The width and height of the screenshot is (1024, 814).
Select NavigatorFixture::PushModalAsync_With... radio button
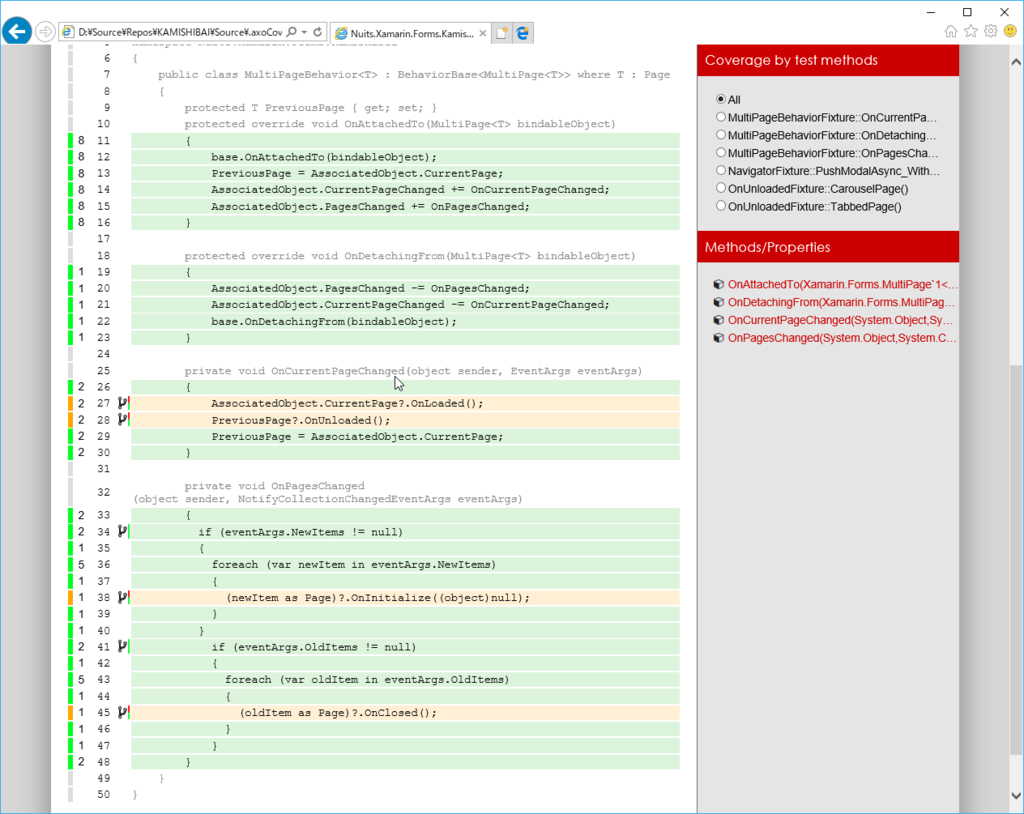click(720, 171)
